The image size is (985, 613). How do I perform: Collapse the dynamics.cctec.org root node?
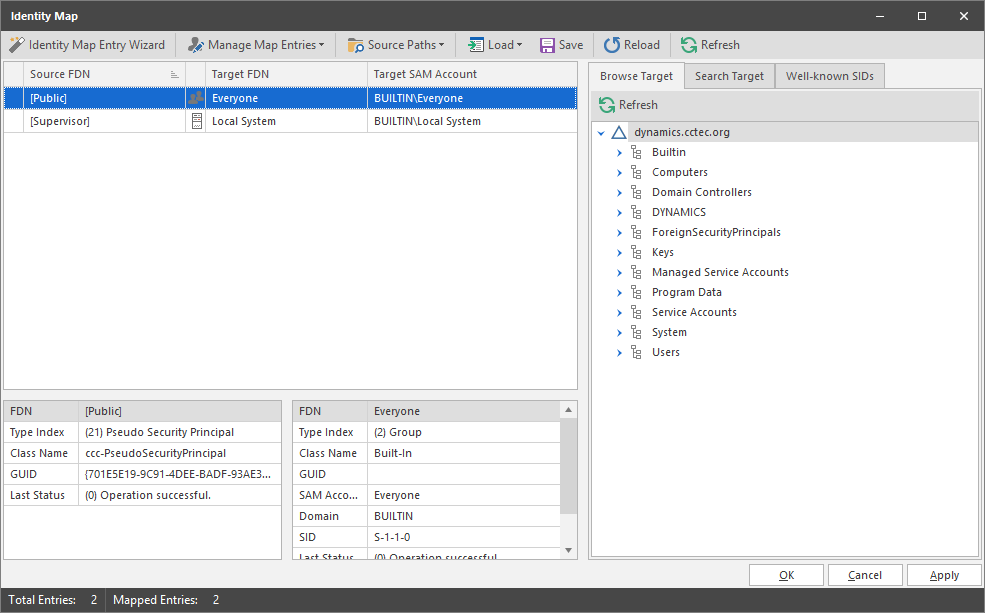(601, 132)
